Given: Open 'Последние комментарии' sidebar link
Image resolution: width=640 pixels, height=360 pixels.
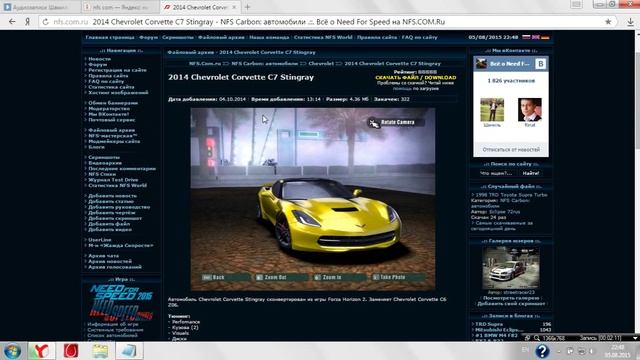Looking at the screenshot, I should (122, 169).
